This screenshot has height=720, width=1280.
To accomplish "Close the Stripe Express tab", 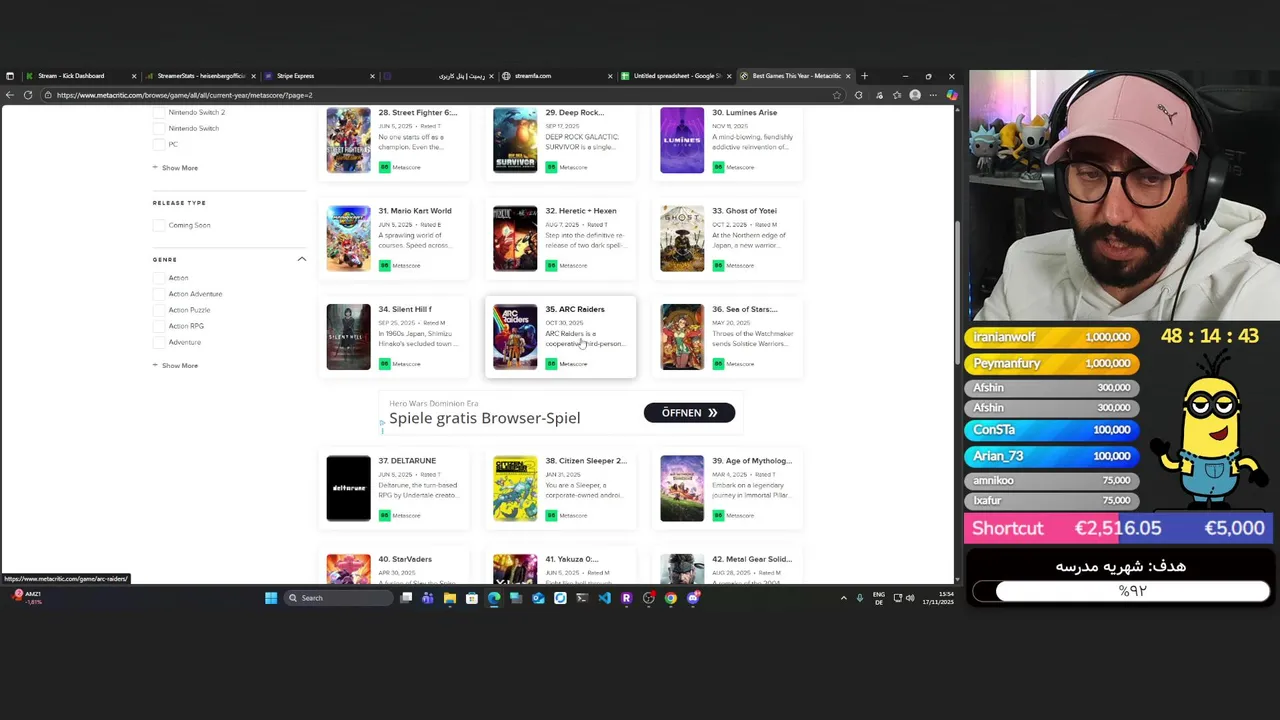I will 372,76.
